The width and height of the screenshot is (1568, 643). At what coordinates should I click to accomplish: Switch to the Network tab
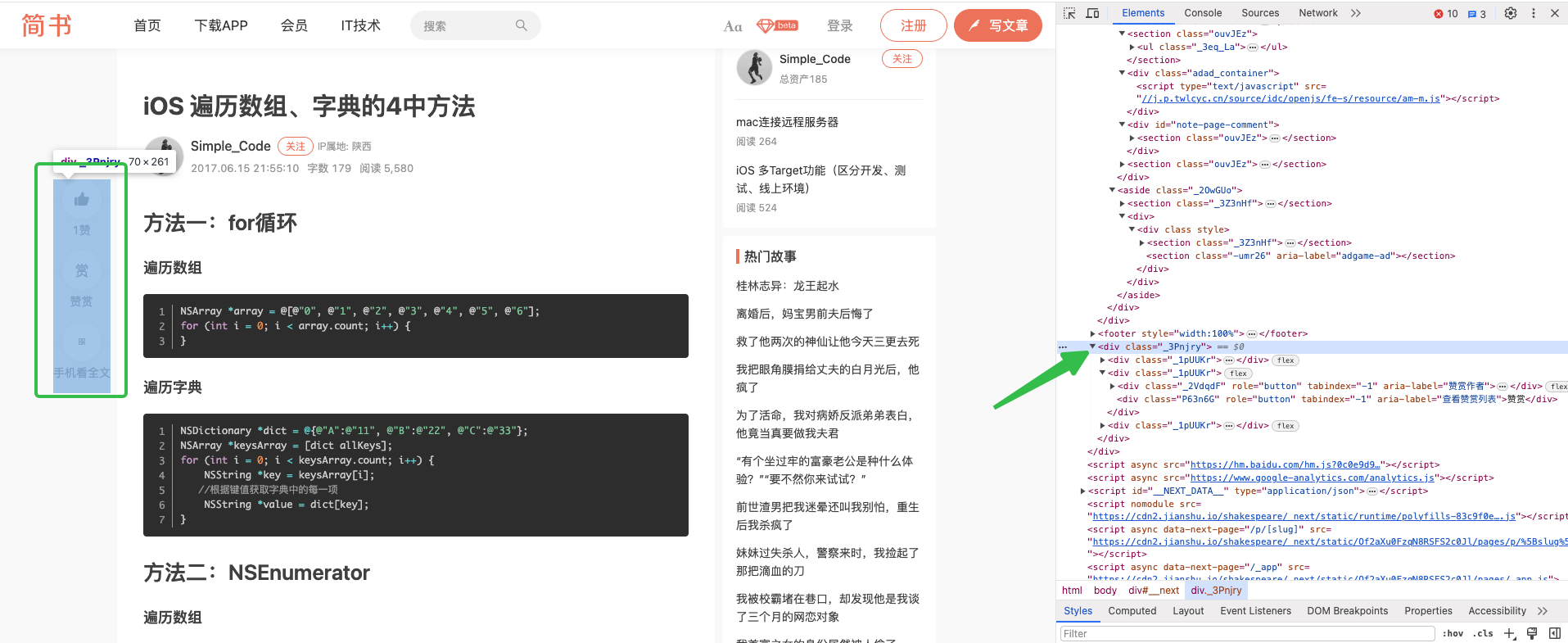pyautogui.click(x=1318, y=13)
